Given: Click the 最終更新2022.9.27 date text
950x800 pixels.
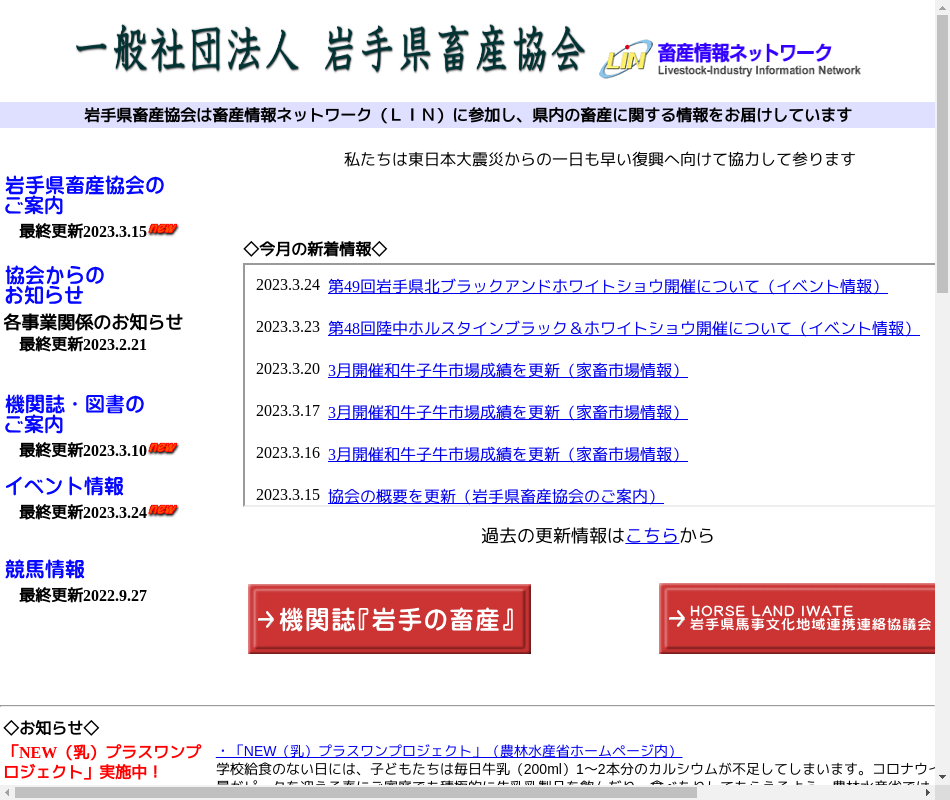Looking at the screenshot, I should (x=83, y=595).
